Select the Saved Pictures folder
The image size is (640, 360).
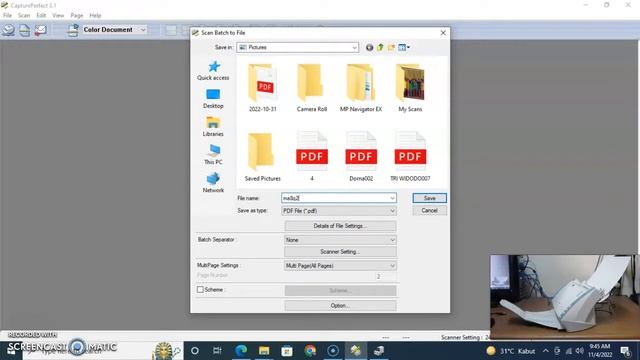[262, 157]
